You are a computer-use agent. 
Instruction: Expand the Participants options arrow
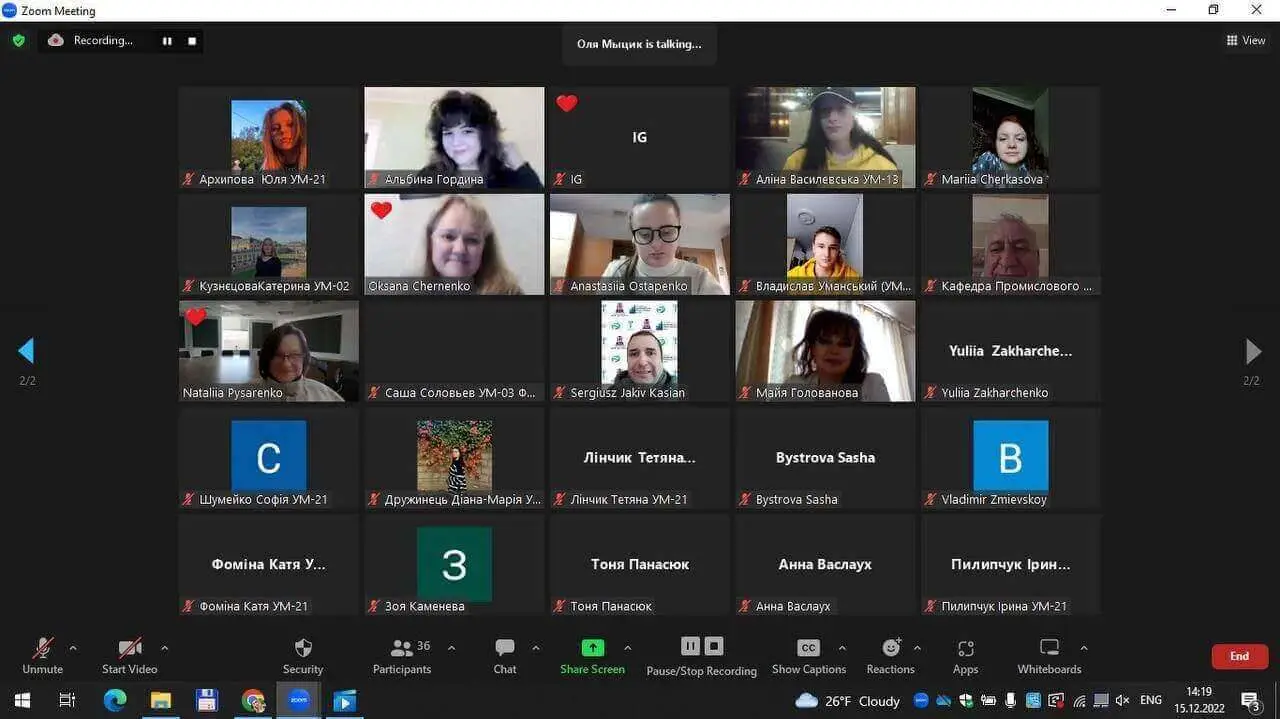coord(451,648)
